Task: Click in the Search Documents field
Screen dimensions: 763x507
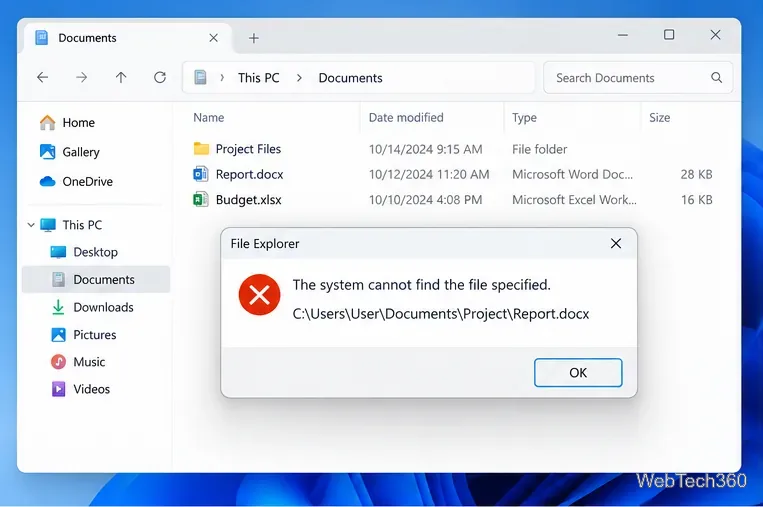Action: 637,77
